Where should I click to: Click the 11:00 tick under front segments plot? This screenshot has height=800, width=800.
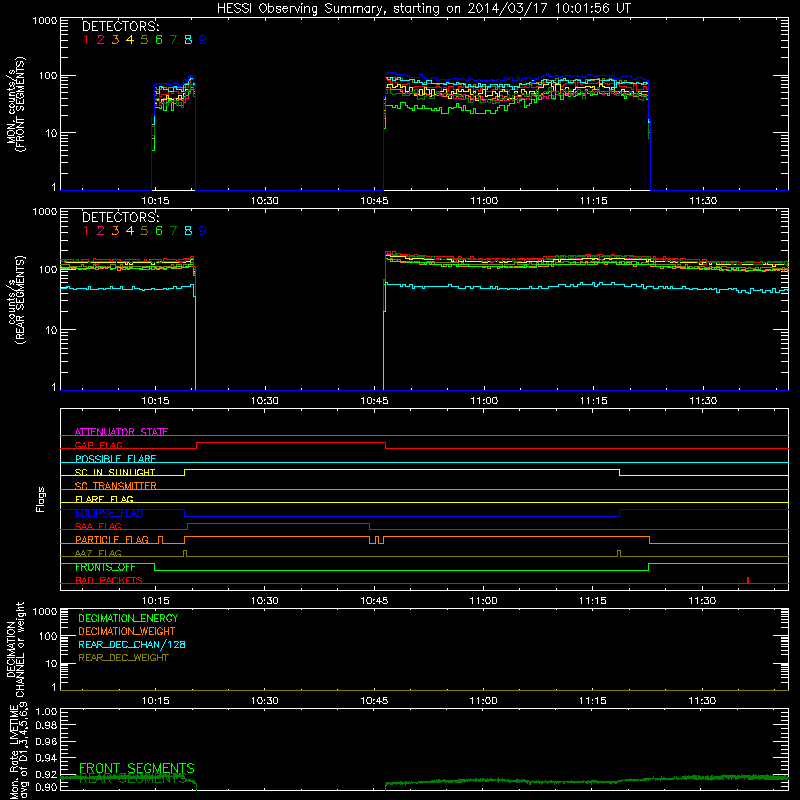point(484,201)
